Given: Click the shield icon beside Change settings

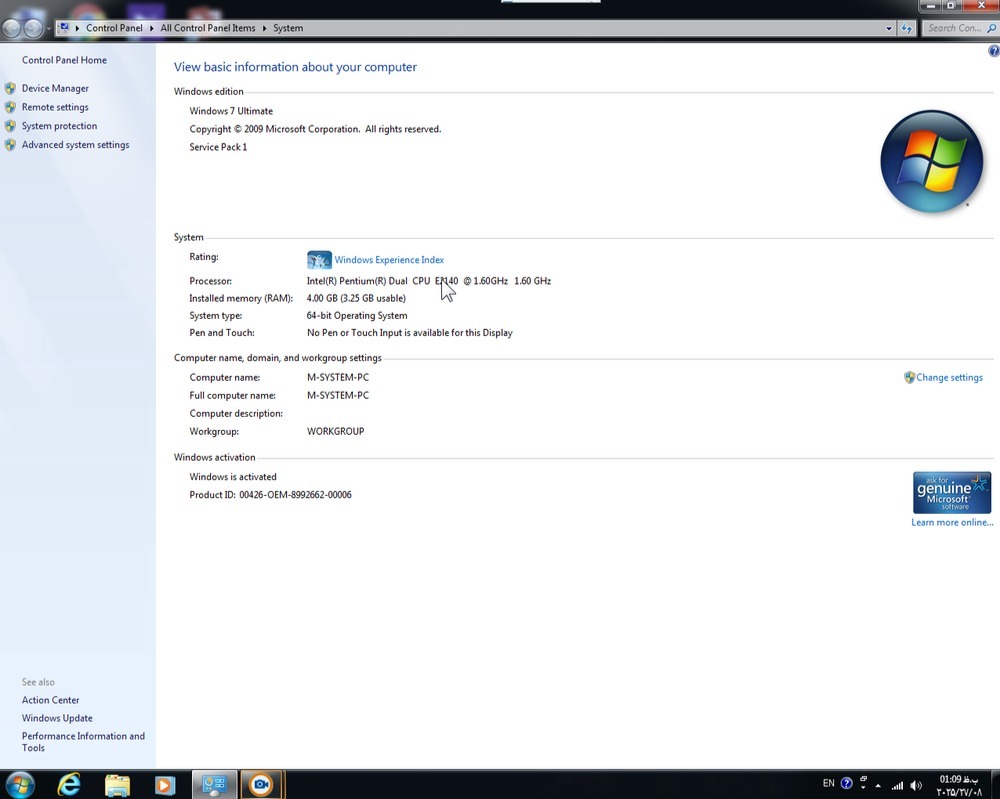Looking at the screenshot, I should tap(909, 378).
